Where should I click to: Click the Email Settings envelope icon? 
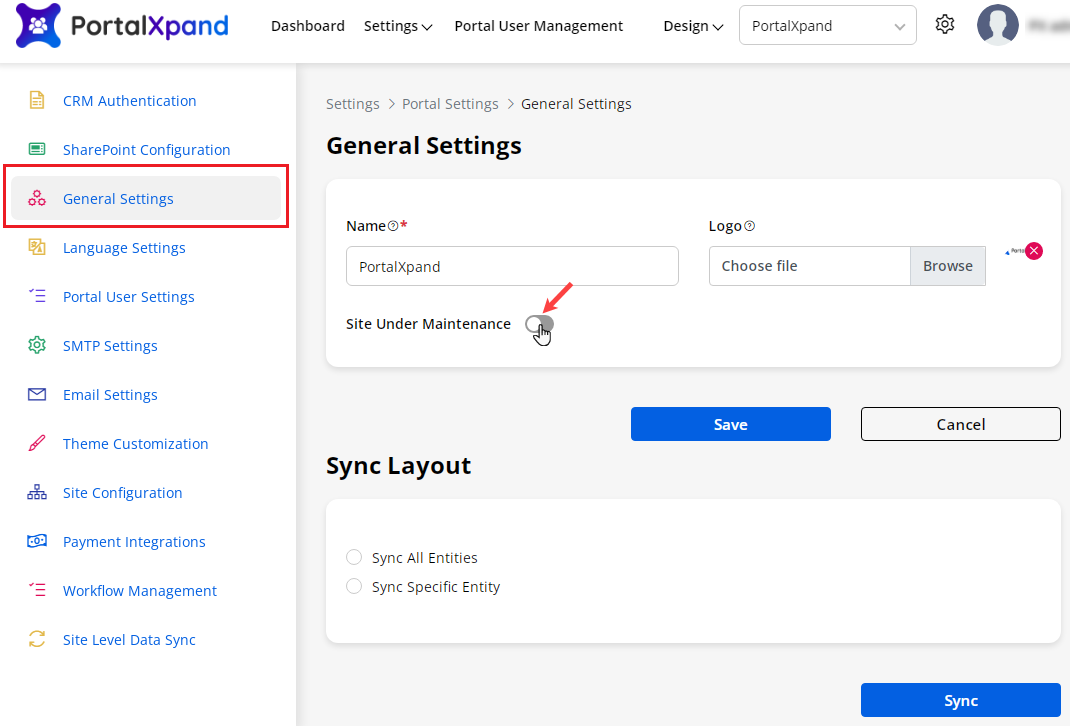pyautogui.click(x=37, y=394)
